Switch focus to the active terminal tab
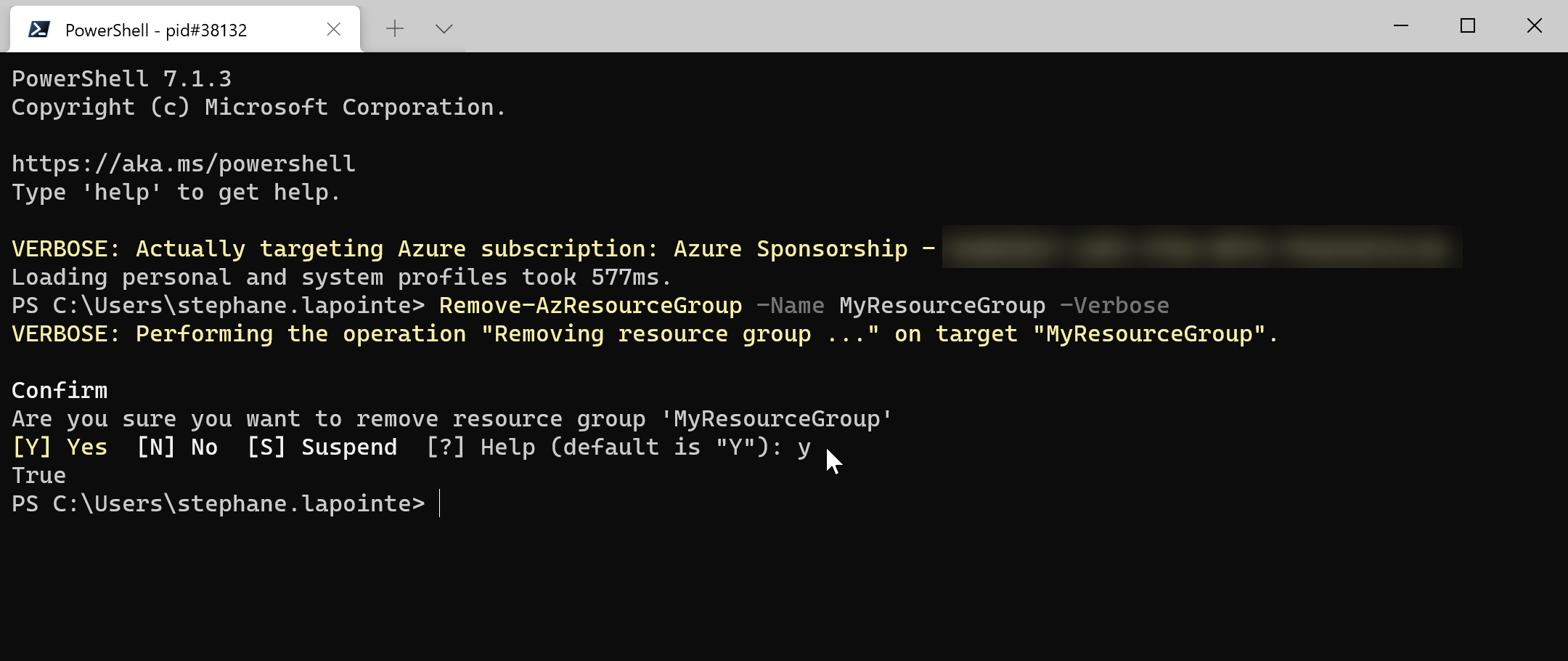This screenshot has height=661, width=1568. (156, 30)
